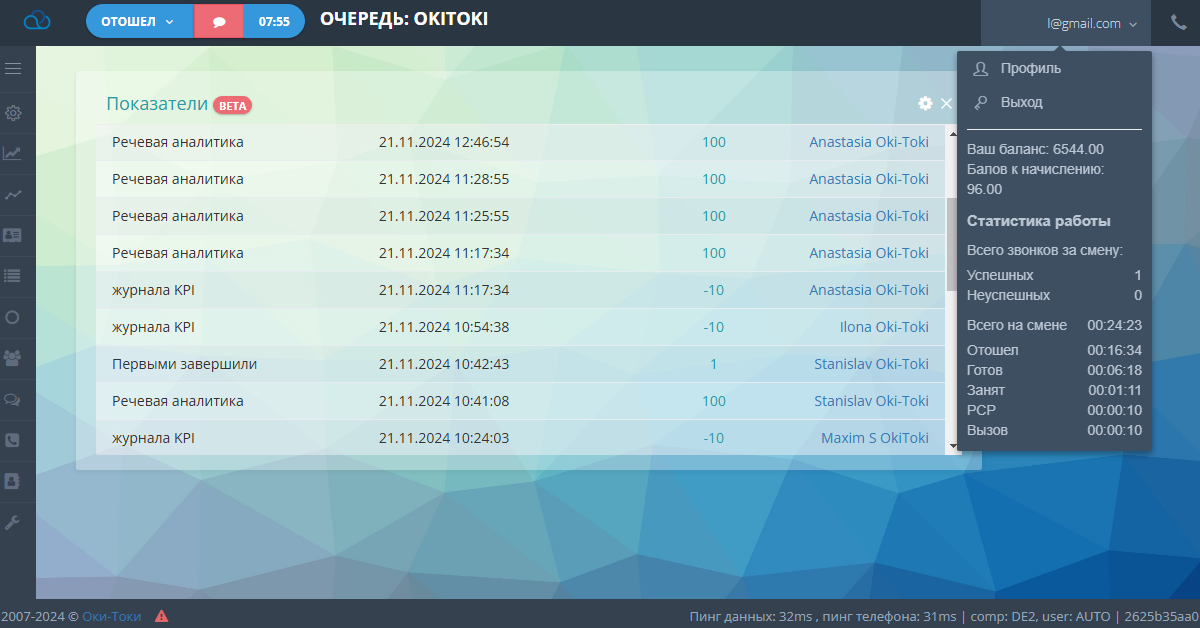
Task: Open the chat bubbles sidebar icon
Action: pyautogui.click(x=13, y=399)
